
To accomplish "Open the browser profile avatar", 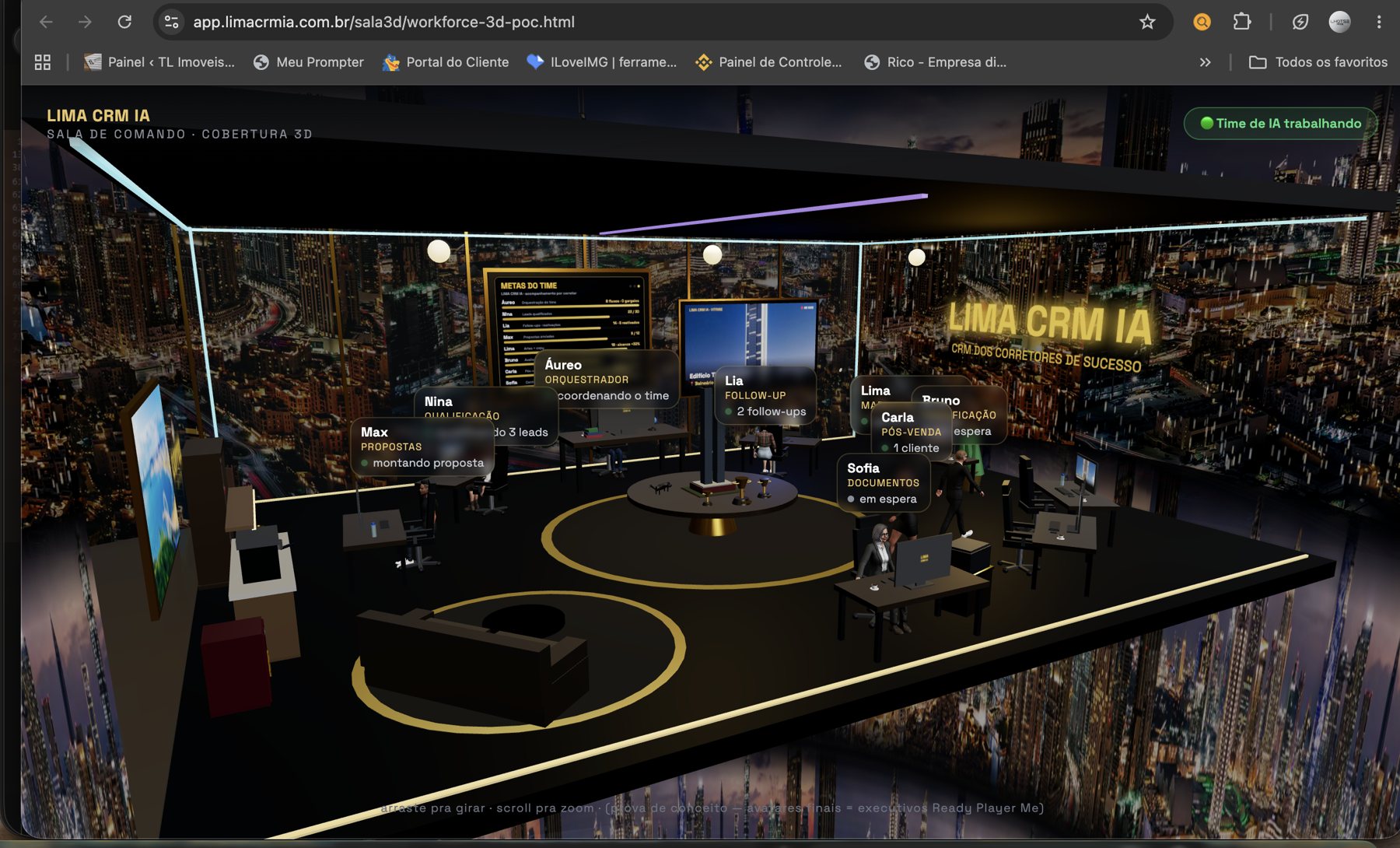I will [1339, 22].
